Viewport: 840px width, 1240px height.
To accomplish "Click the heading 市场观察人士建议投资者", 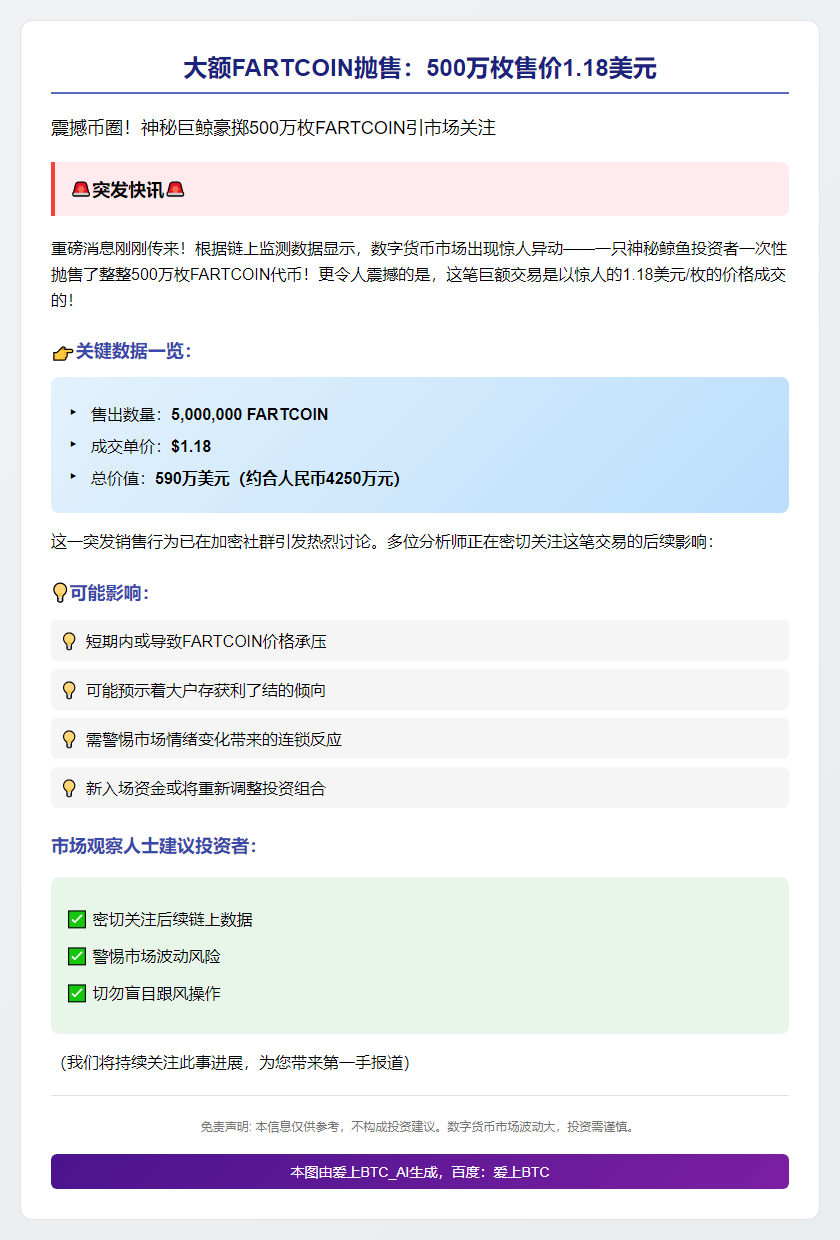I will click(x=154, y=846).
